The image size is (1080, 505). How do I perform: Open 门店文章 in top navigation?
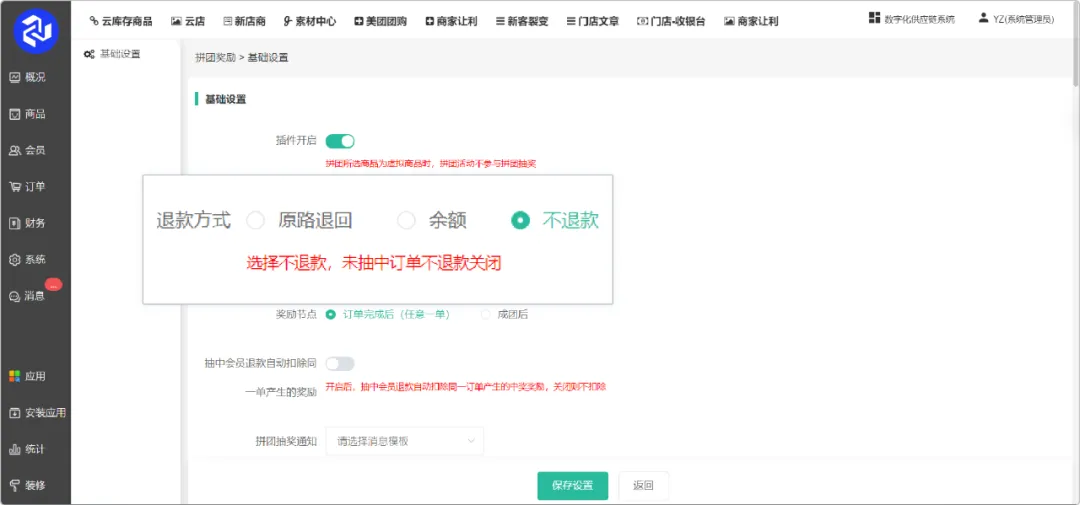(592, 21)
